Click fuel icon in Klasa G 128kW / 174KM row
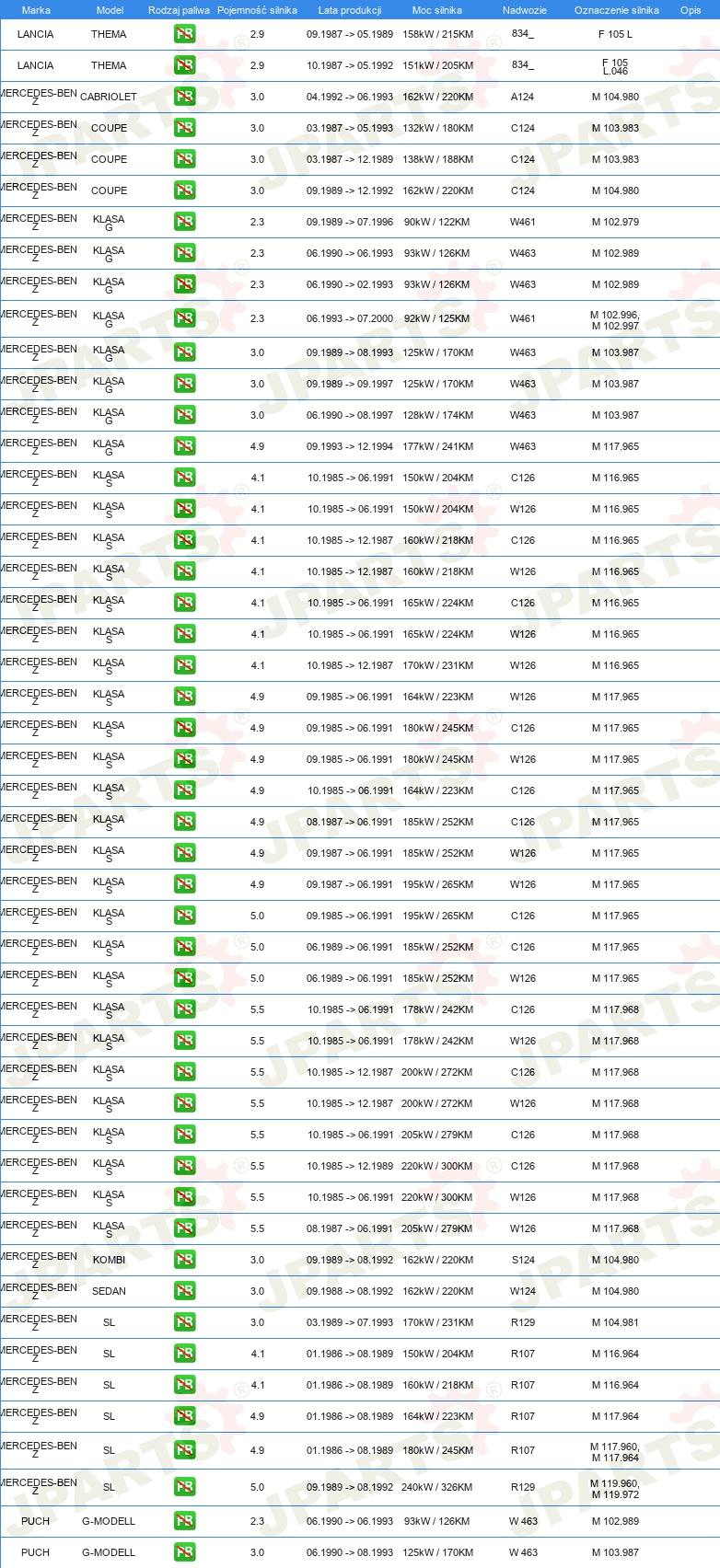Viewport: 720px width, 1568px height. [x=184, y=415]
